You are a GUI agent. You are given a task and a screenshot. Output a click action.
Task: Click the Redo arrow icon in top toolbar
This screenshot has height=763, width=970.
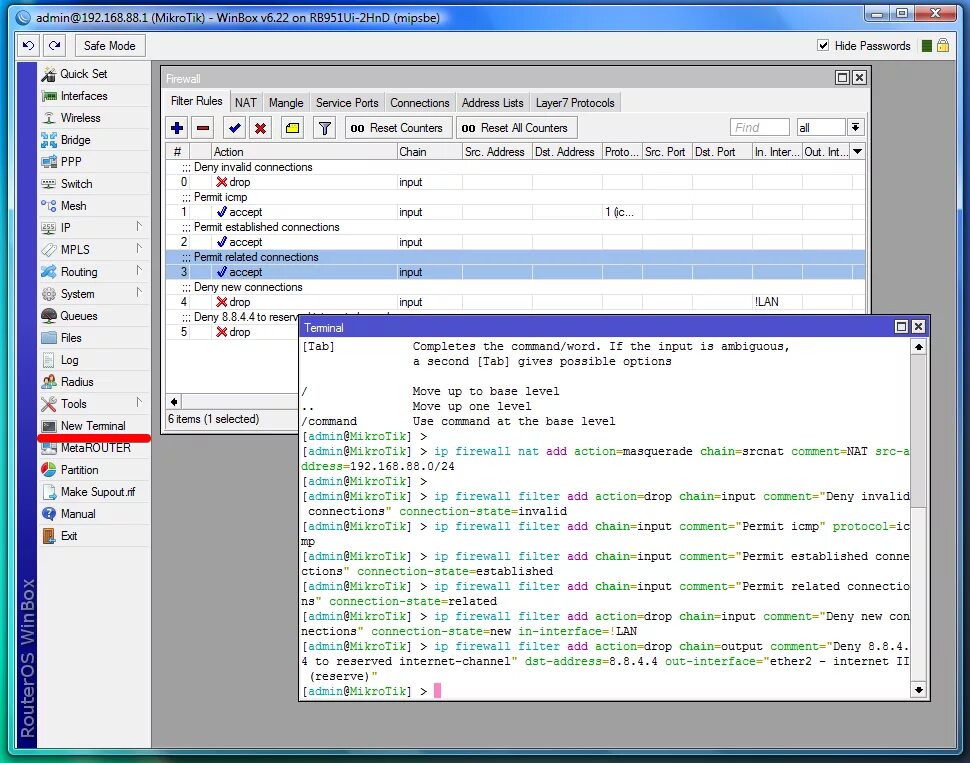pos(54,45)
